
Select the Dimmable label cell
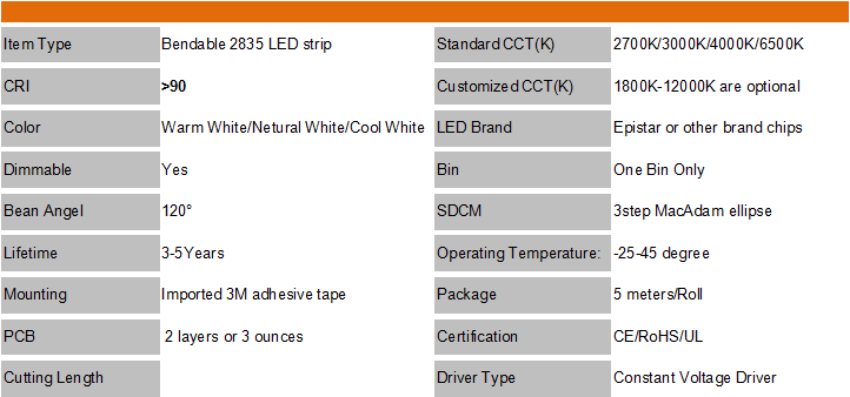(80, 170)
